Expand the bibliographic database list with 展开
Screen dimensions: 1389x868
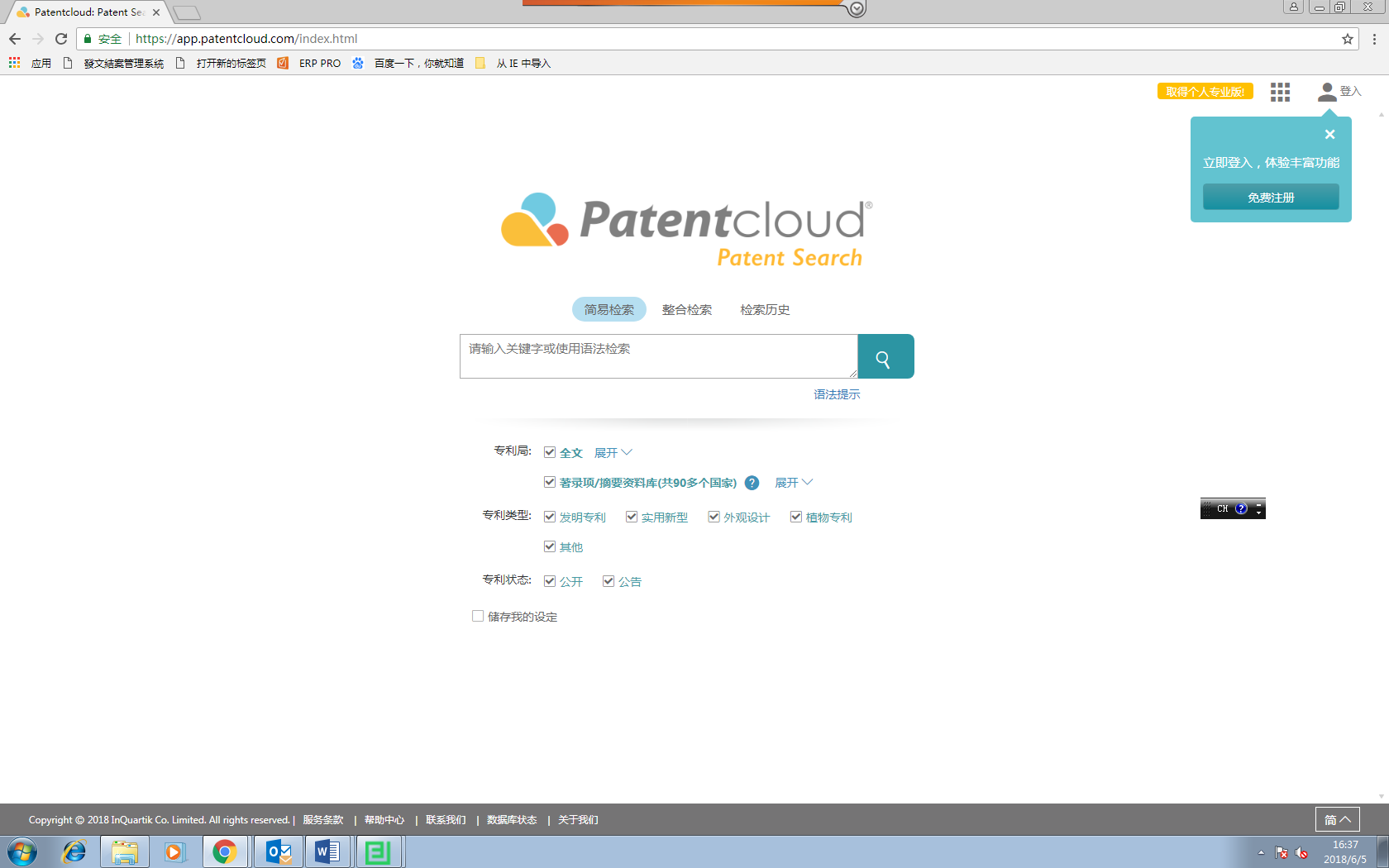tap(794, 483)
